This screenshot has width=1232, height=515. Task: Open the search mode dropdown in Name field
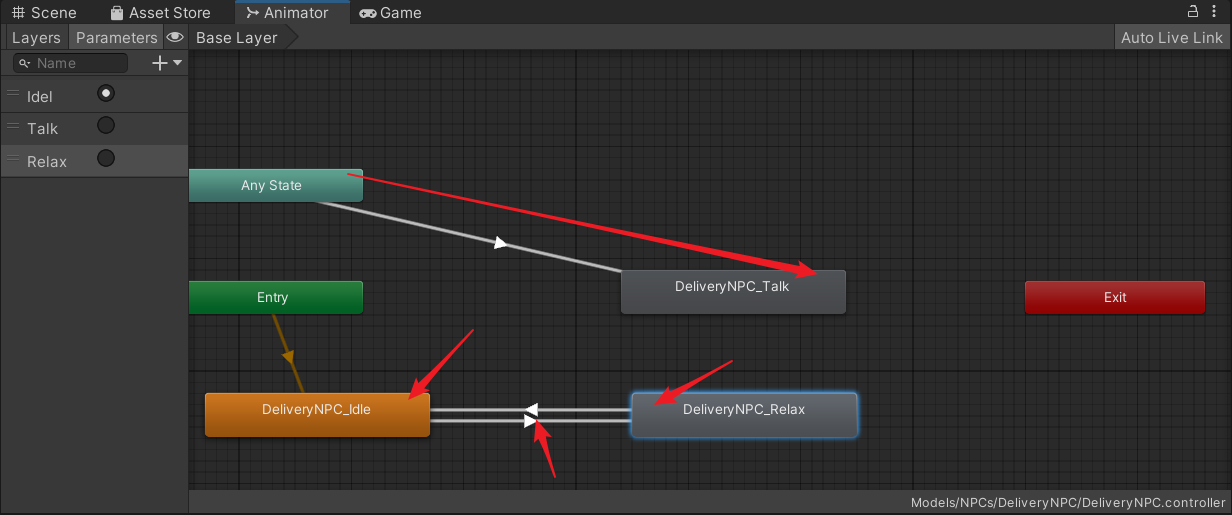[25, 63]
